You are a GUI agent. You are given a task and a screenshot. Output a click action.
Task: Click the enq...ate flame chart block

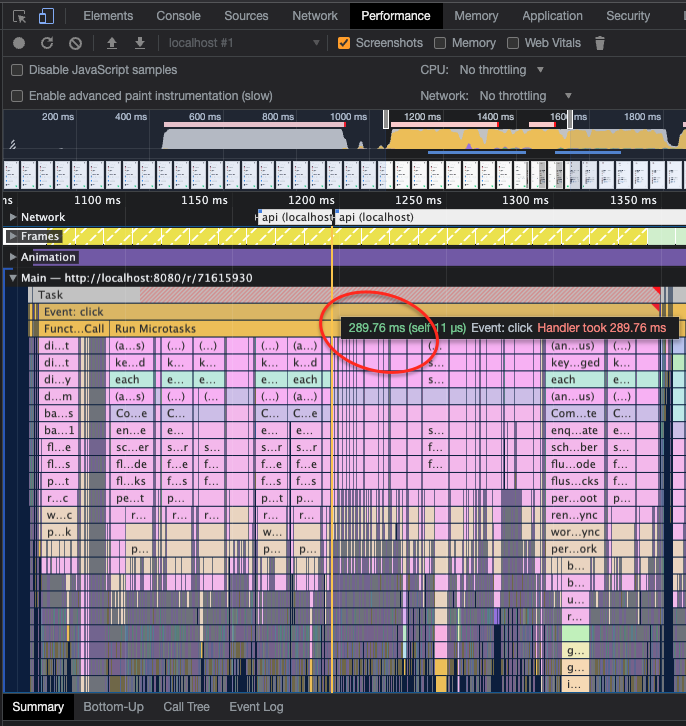point(574,431)
